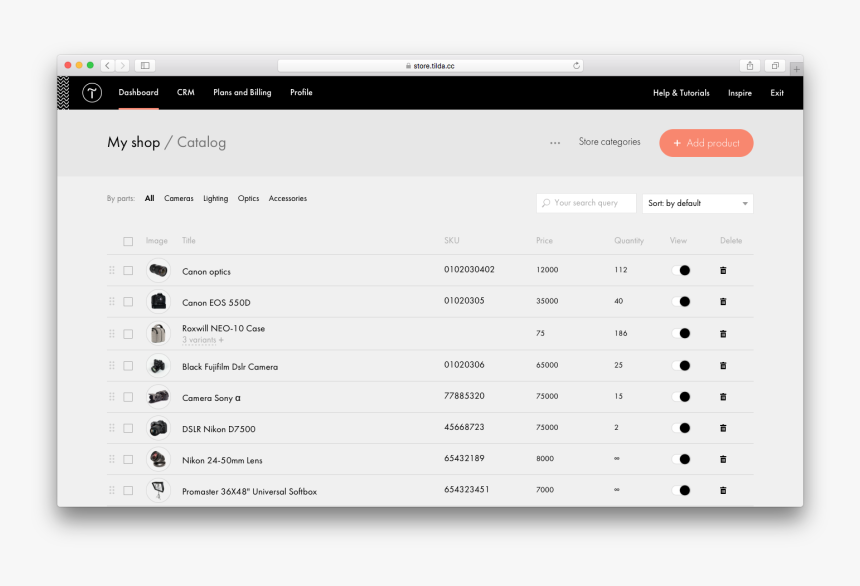
Task: Check the select-all checkbox in table header
Action: [128, 241]
